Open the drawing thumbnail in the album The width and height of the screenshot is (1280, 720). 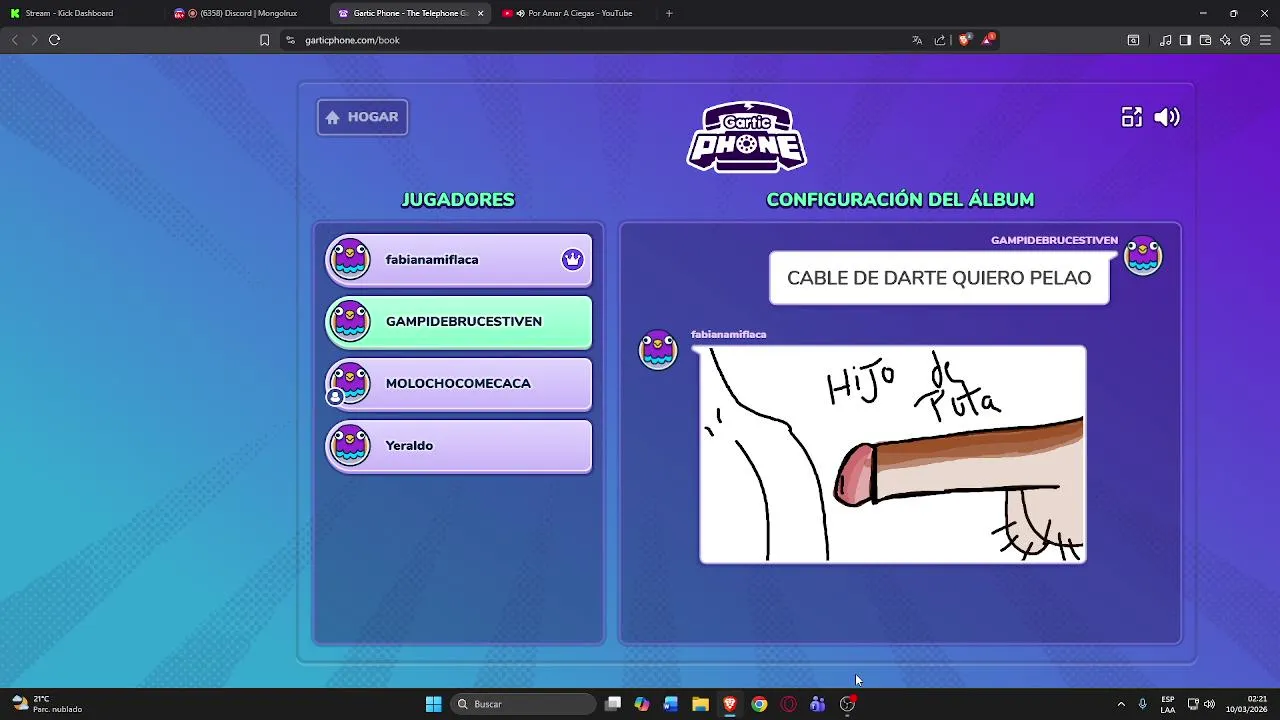892,455
